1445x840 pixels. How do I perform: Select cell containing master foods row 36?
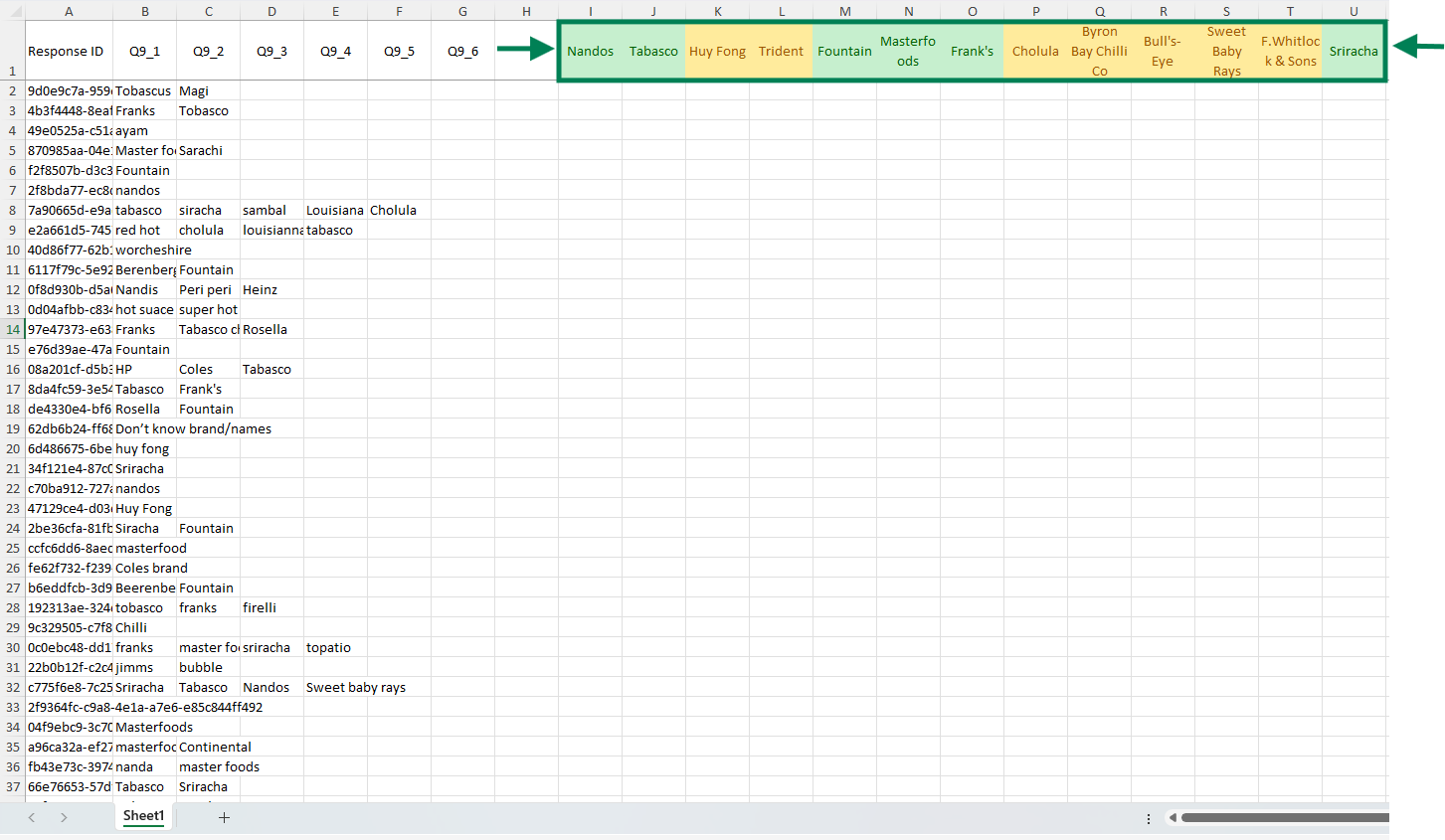point(208,766)
